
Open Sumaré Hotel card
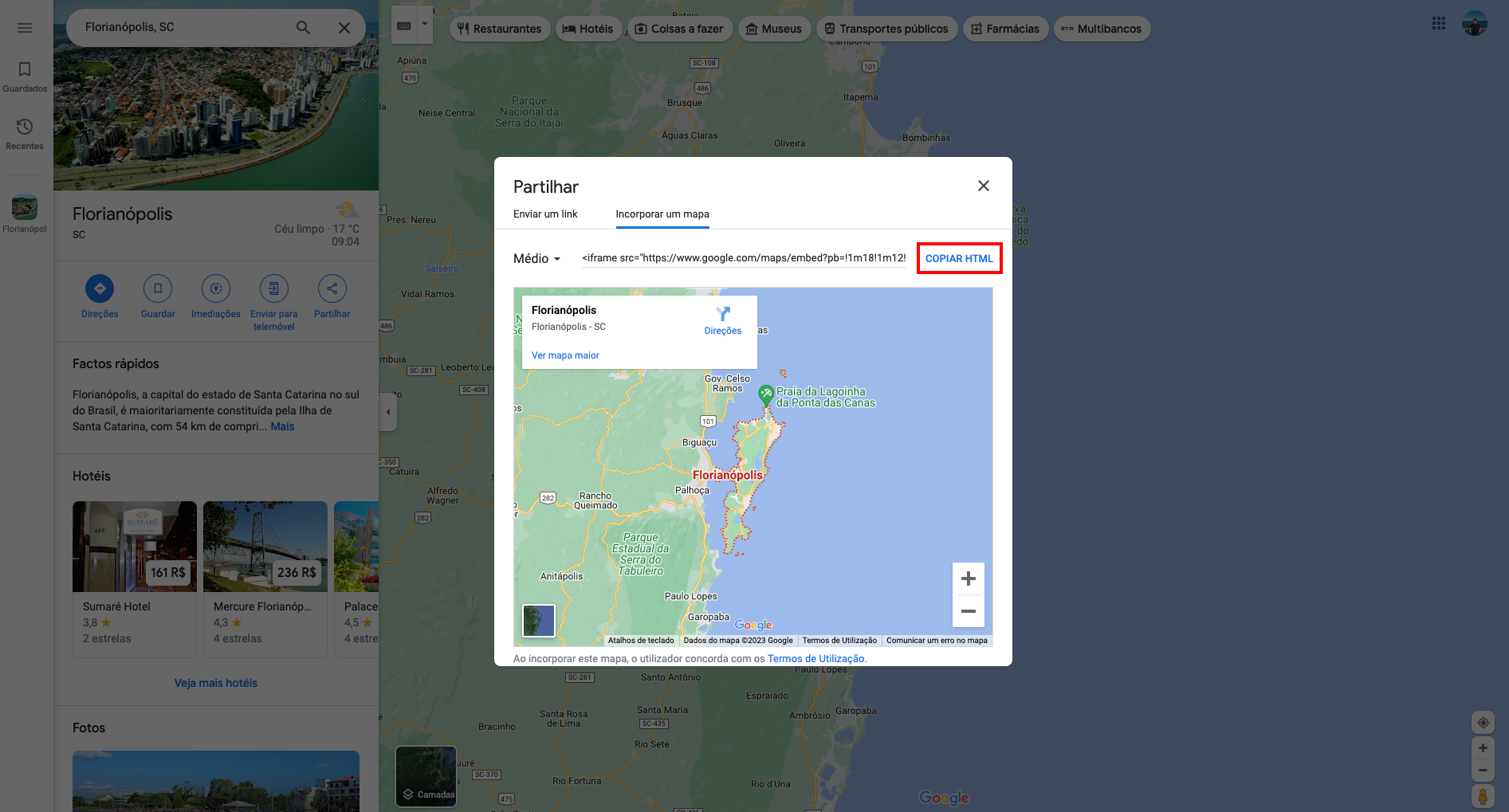[135, 579]
